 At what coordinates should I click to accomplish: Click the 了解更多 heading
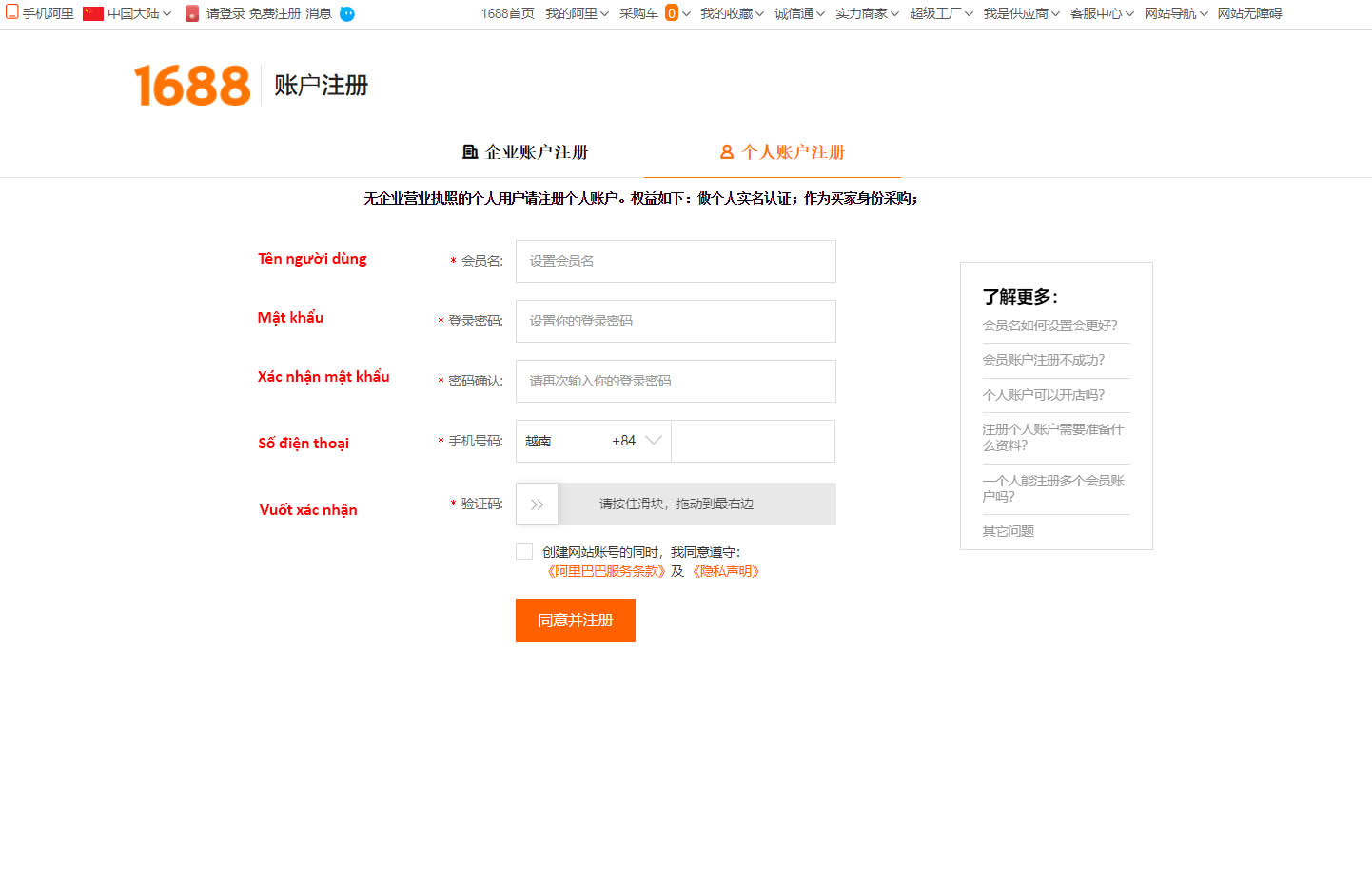click(1020, 297)
